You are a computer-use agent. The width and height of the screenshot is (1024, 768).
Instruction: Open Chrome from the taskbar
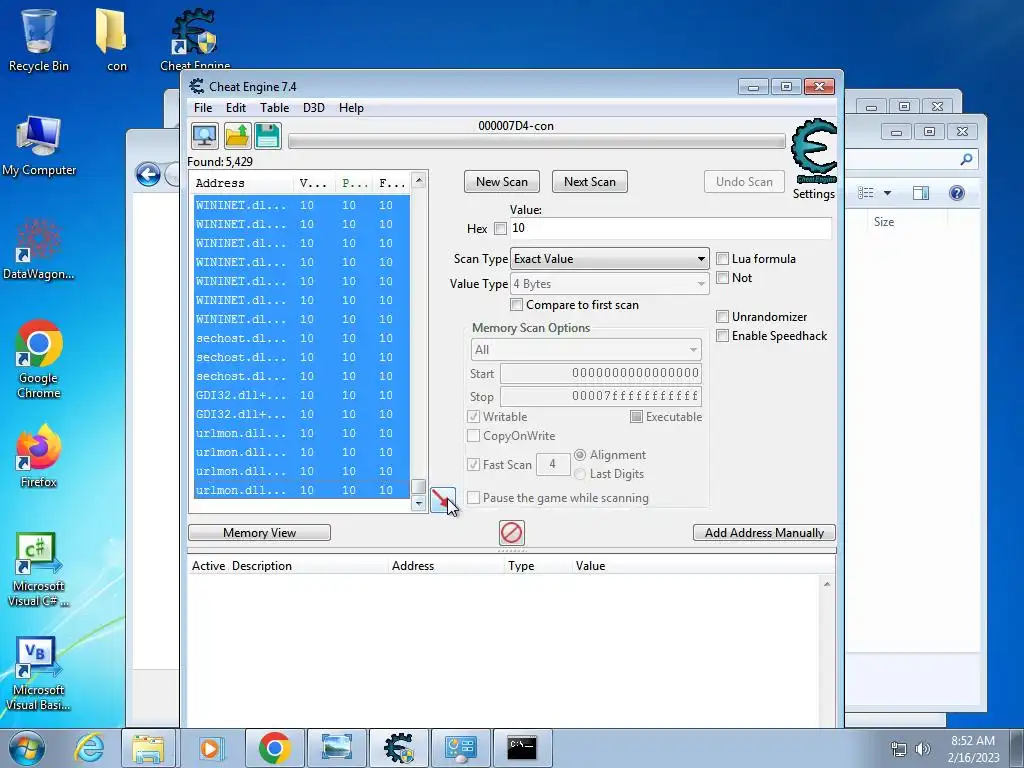[274, 748]
